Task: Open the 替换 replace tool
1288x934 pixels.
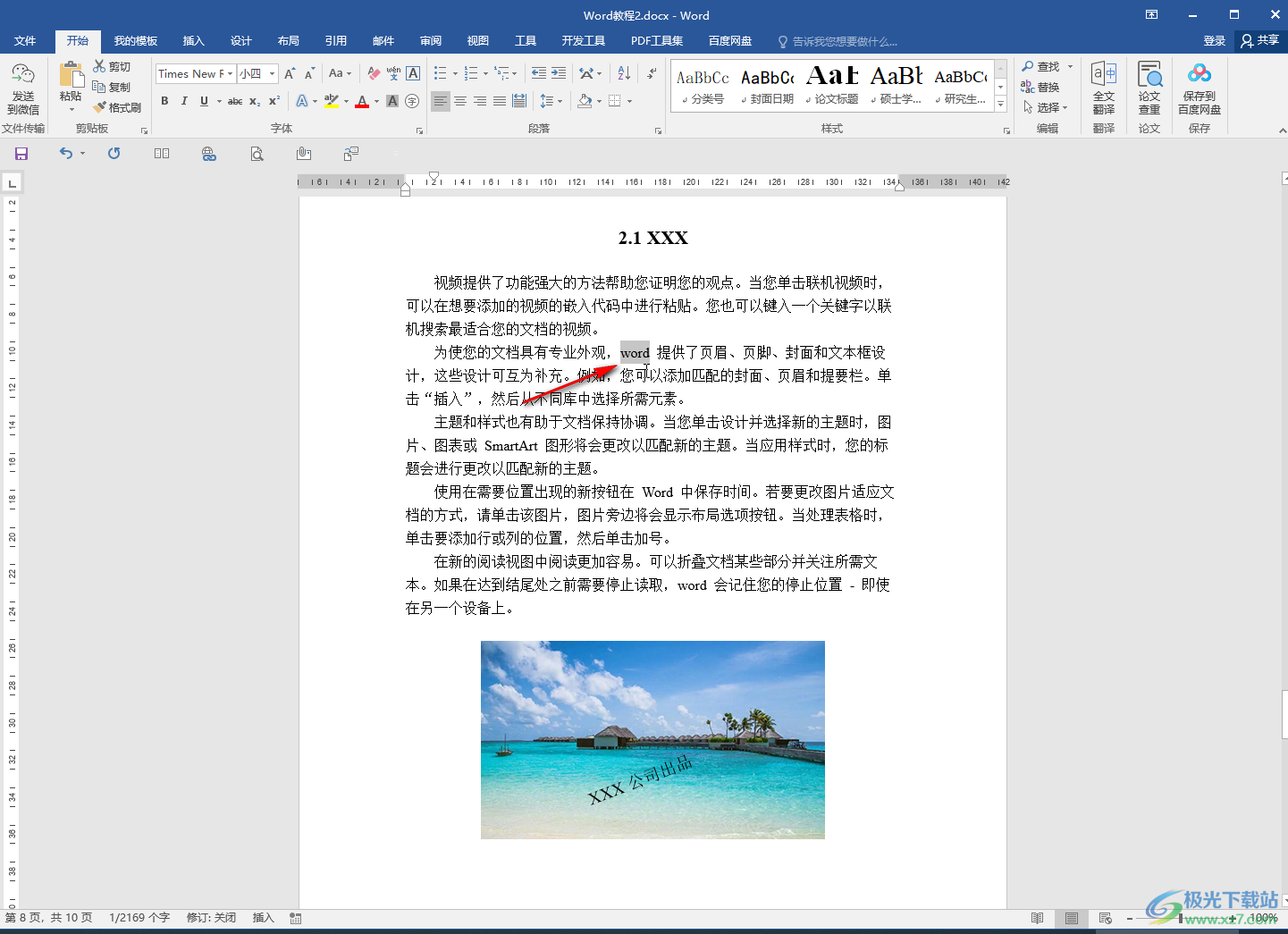Action: [x=1040, y=87]
